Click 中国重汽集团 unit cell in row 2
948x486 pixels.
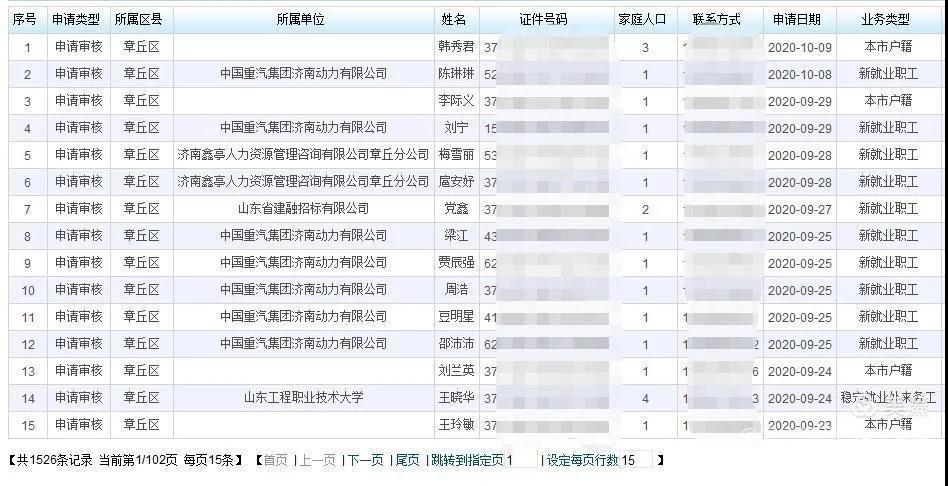[x=304, y=74]
